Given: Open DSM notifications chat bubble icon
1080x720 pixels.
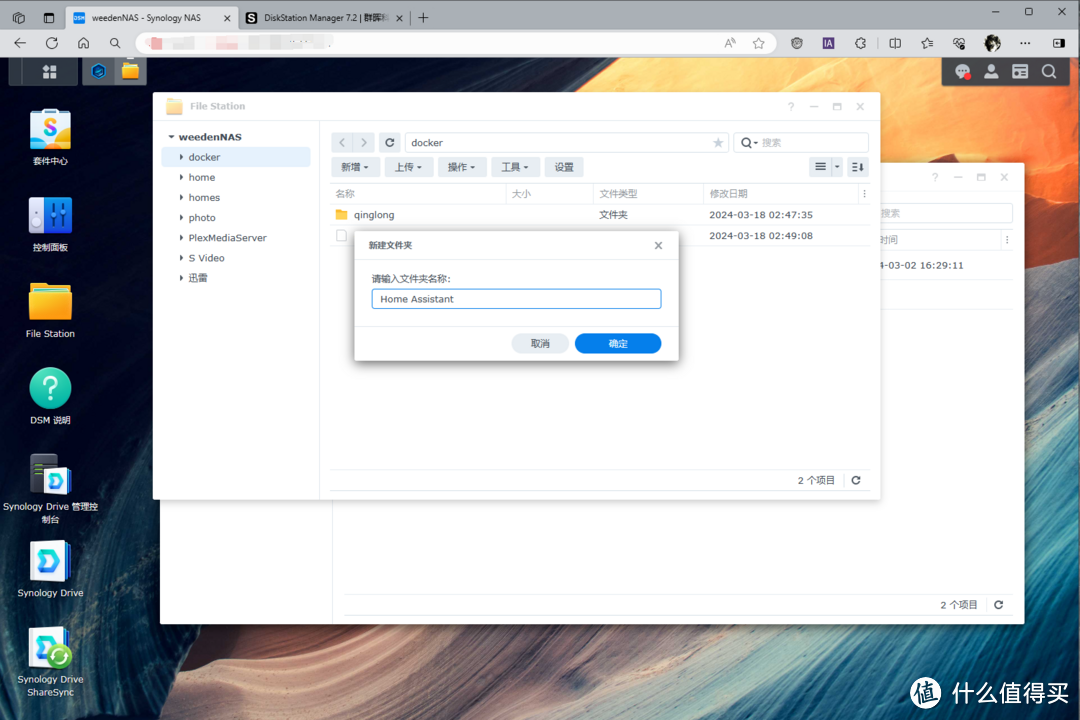Looking at the screenshot, I should click(962, 72).
